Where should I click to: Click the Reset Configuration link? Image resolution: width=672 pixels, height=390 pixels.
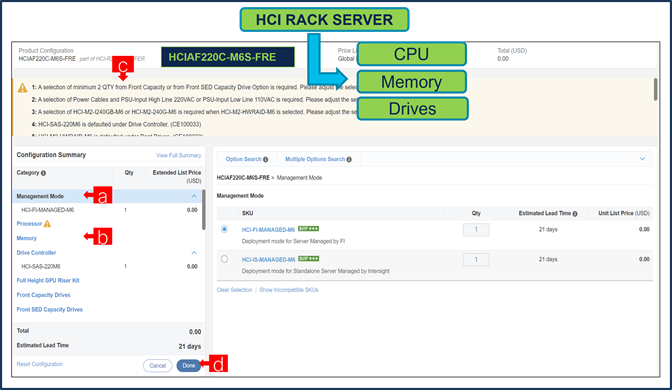[39, 364]
